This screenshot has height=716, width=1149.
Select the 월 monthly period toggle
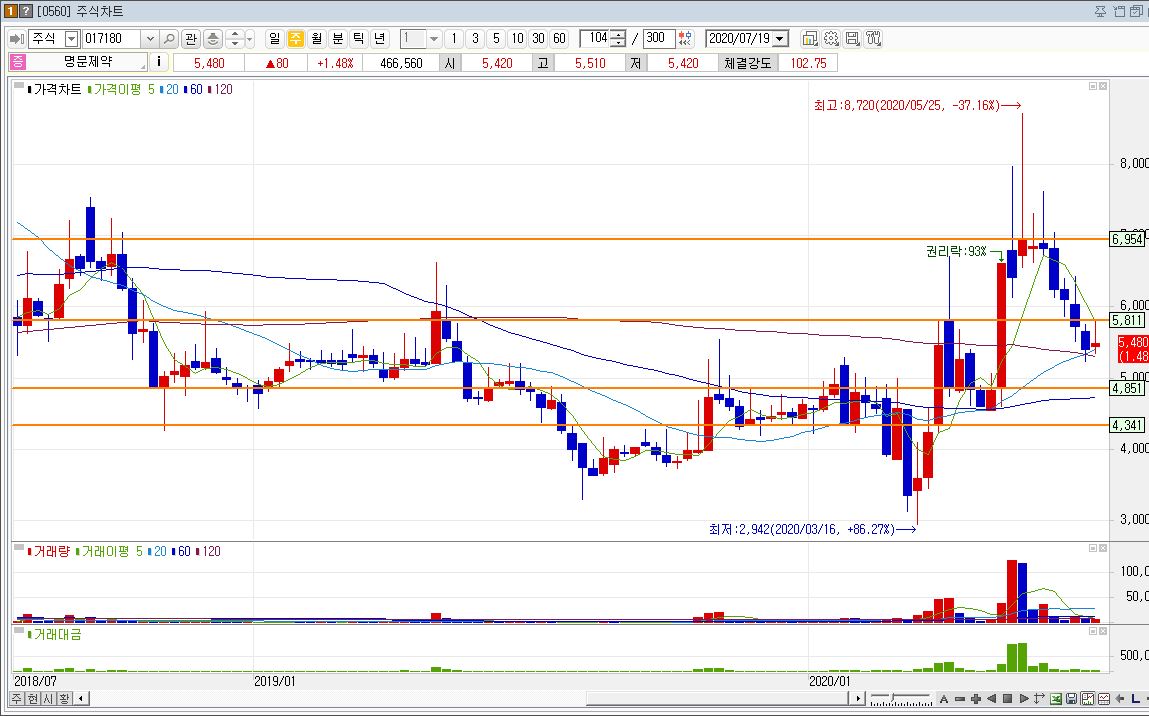317,39
